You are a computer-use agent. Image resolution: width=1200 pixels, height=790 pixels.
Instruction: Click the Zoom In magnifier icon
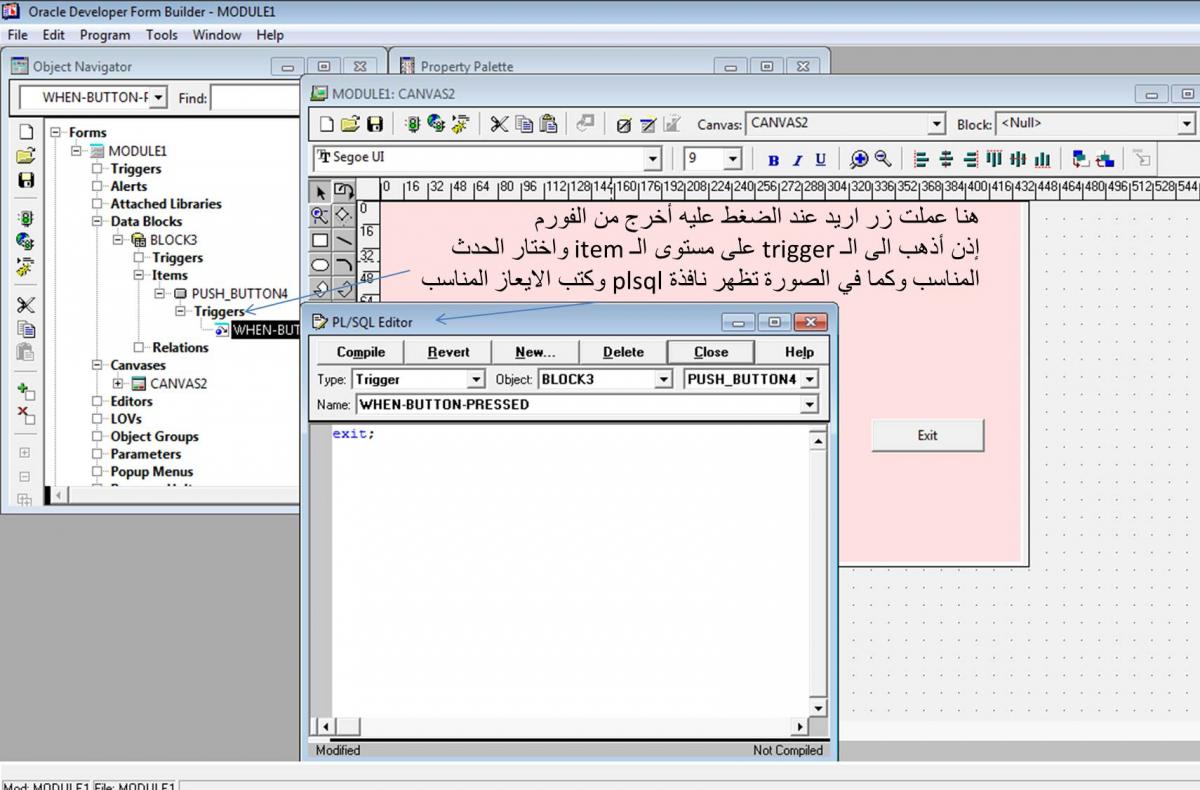point(859,159)
